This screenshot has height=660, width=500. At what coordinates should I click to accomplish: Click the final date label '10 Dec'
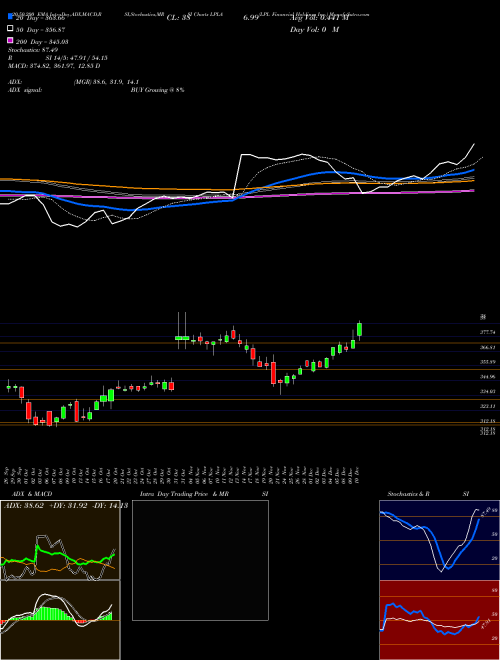click(357, 476)
